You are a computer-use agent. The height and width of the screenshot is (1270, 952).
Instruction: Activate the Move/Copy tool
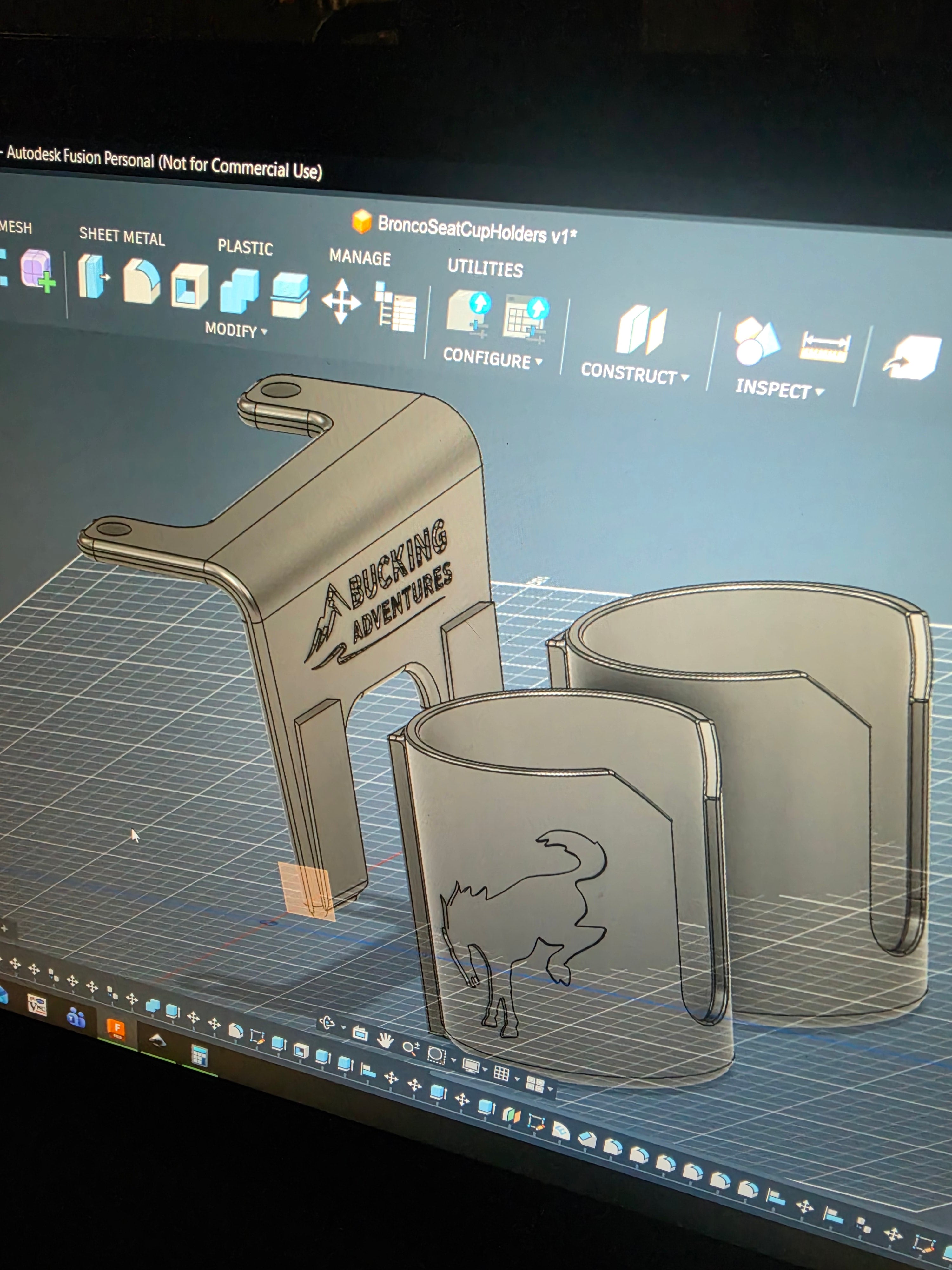coord(341,301)
